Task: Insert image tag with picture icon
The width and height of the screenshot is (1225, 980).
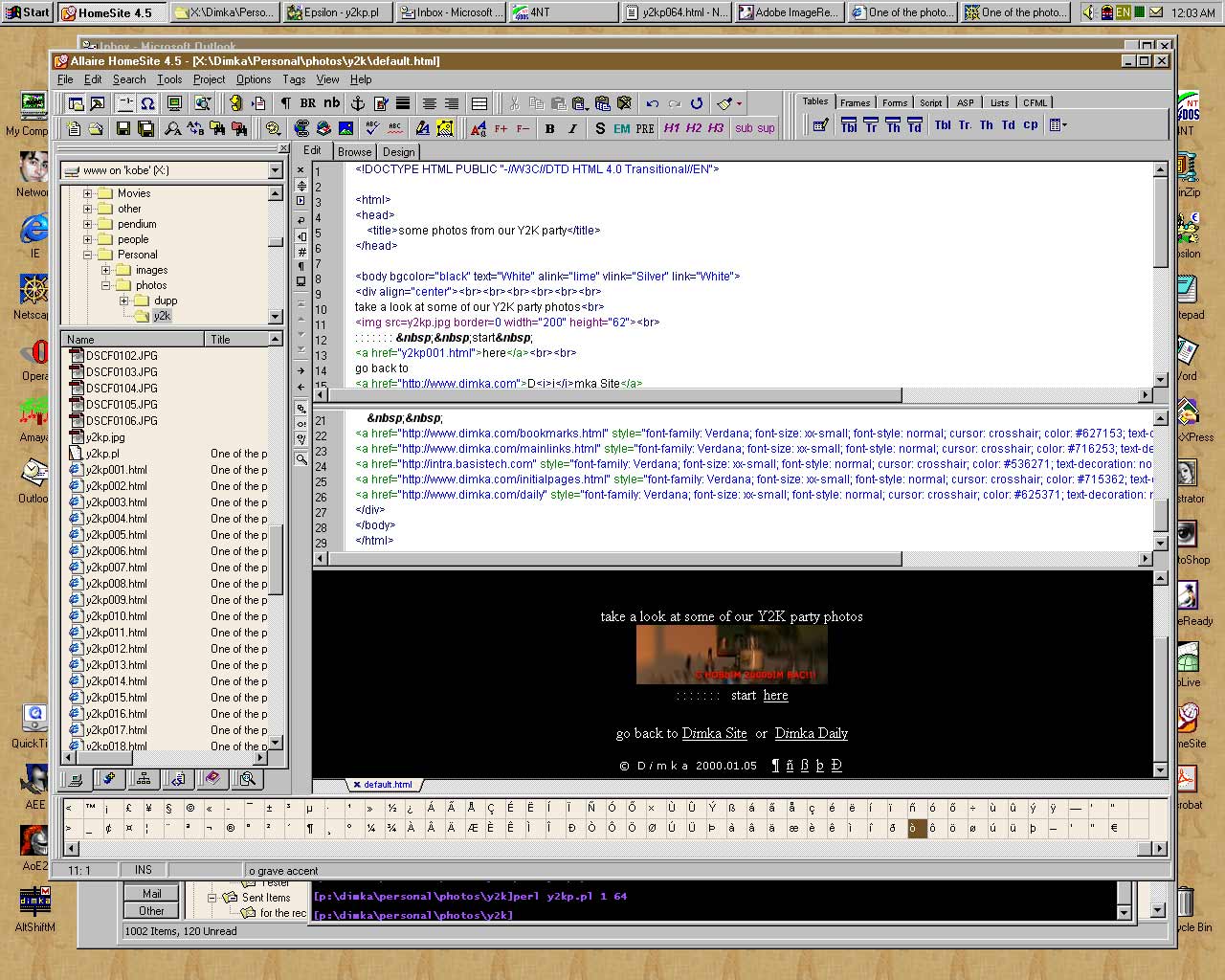Action: pos(345,128)
